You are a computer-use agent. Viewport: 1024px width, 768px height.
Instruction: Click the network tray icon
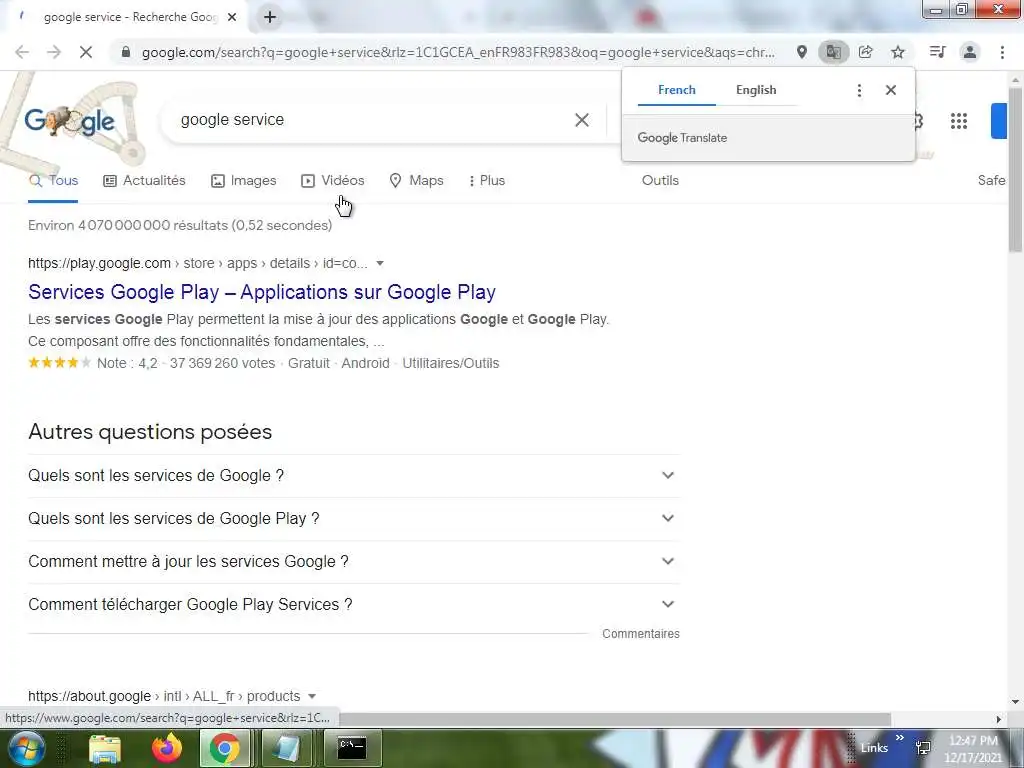[923, 748]
